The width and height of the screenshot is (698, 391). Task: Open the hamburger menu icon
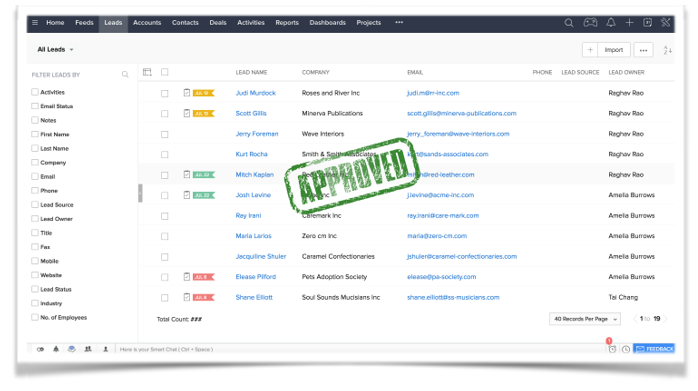coord(35,22)
